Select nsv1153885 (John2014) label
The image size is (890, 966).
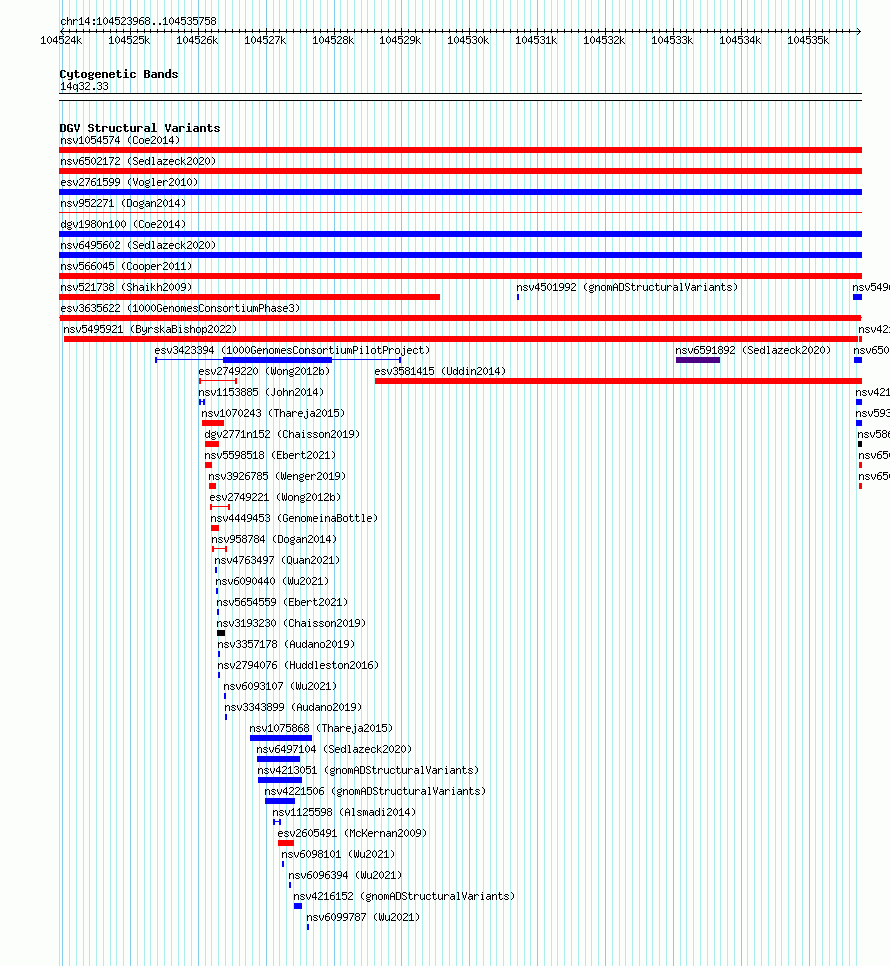point(261,392)
